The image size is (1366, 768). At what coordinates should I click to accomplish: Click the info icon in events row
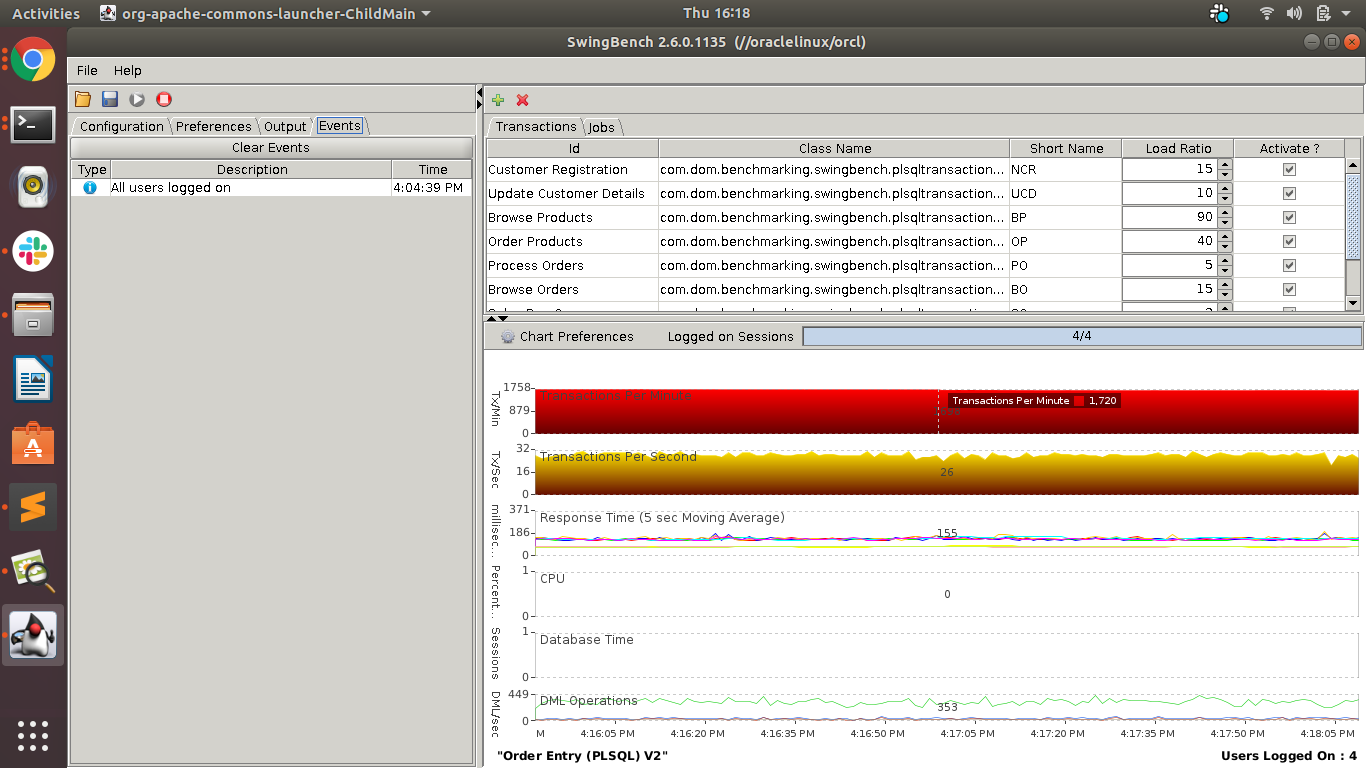90,188
